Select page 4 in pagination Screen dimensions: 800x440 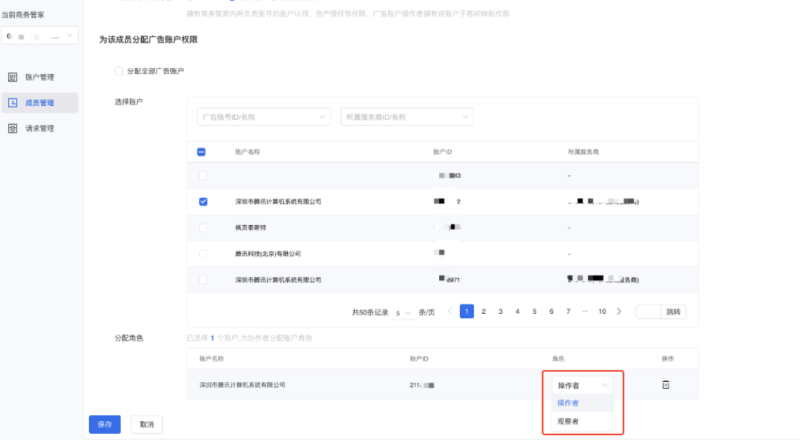coord(517,311)
